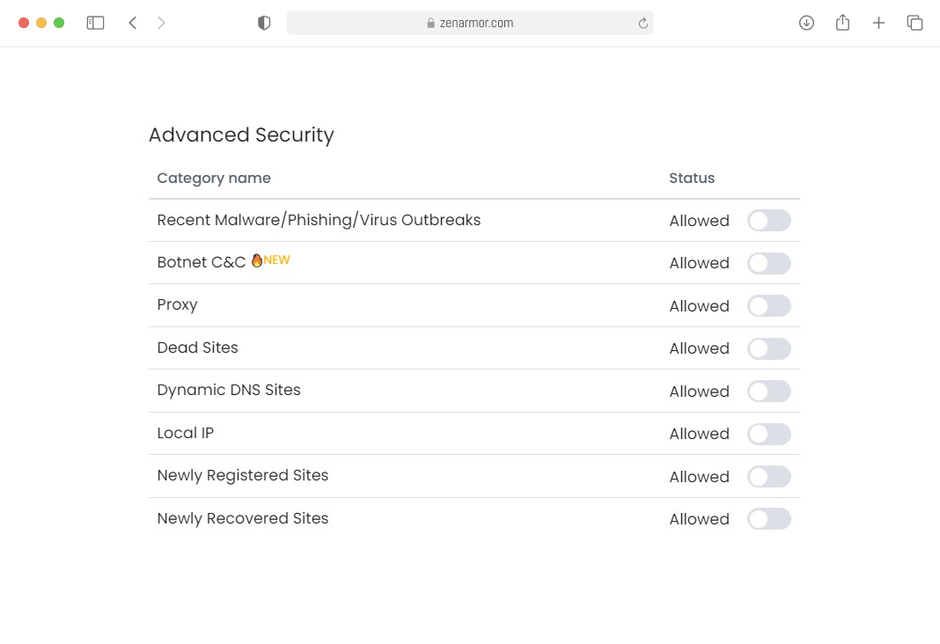
Task: Toggle the Newly Recovered Sites switch
Action: [769, 519]
